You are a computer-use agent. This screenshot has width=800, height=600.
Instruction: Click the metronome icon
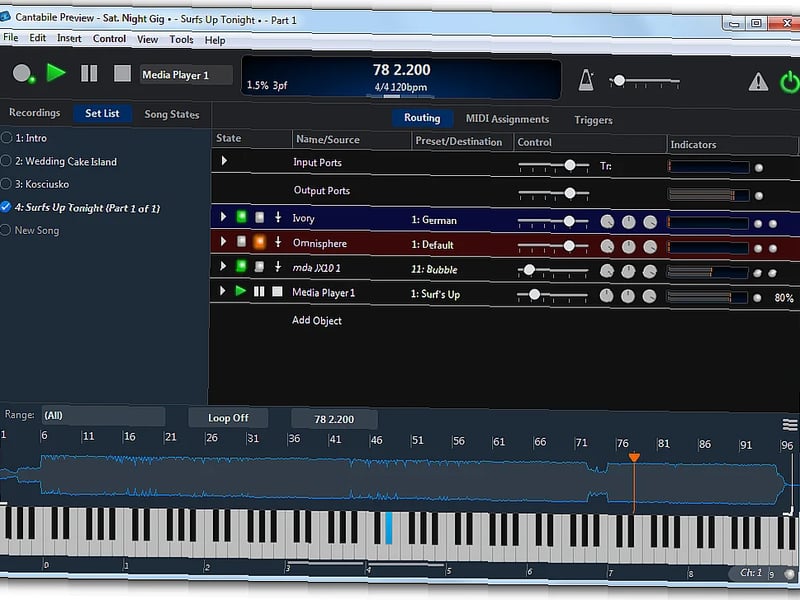pyautogui.click(x=586, y=80)
